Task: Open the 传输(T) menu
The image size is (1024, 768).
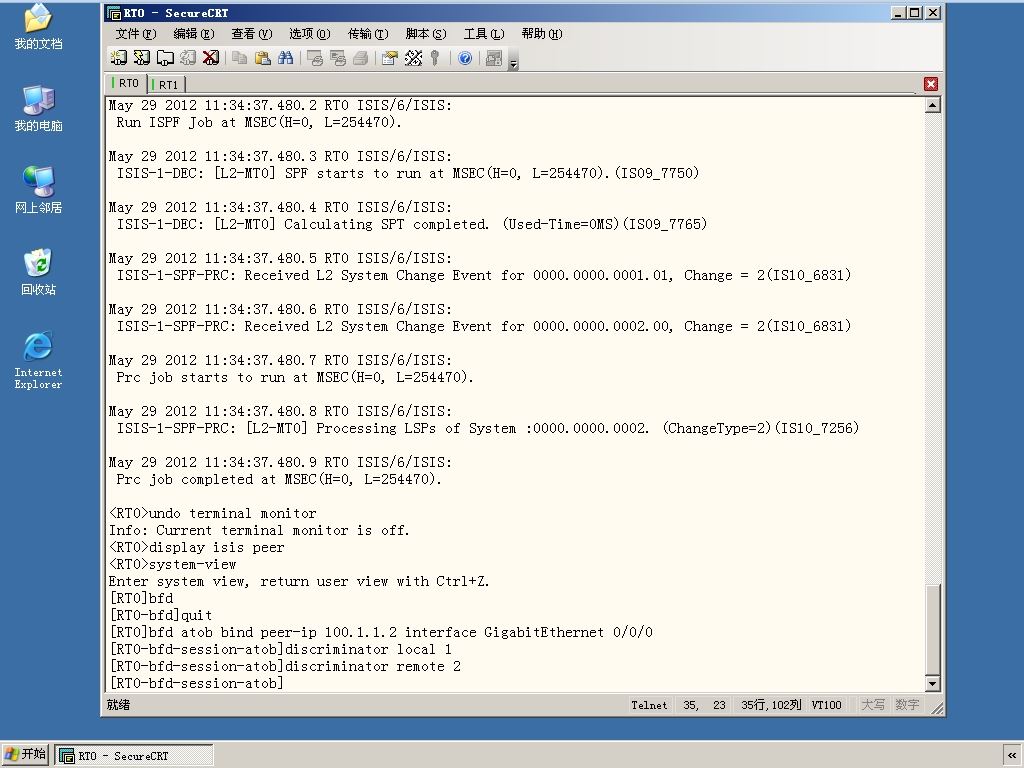Action: [x=368, y=33]
